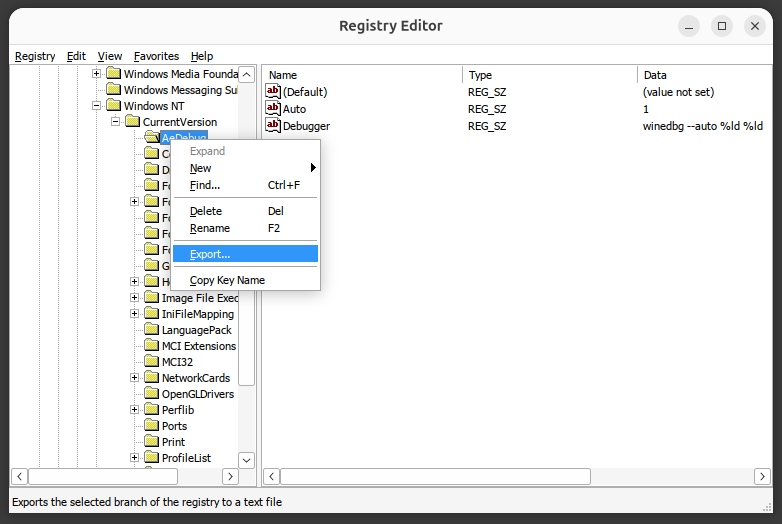Screen dimensions: 782x524
Task: Click the ProfileList folder icon
Action: (152, 457)
